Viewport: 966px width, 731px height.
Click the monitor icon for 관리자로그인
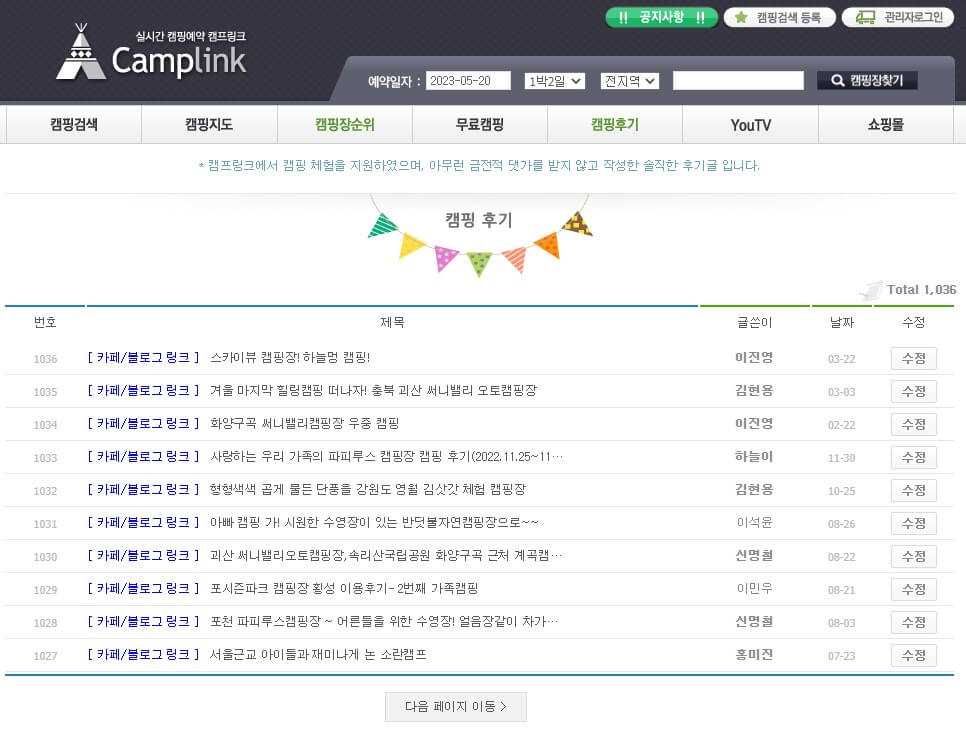pyautogui.click(x=864, y=17)
